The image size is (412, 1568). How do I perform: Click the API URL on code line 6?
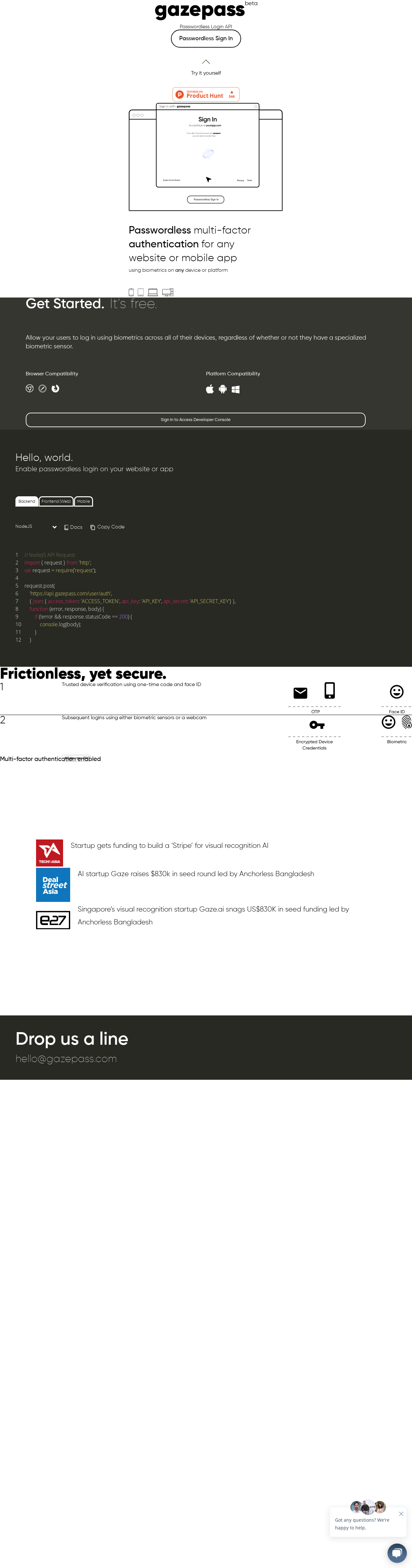[x=71, y=593]
